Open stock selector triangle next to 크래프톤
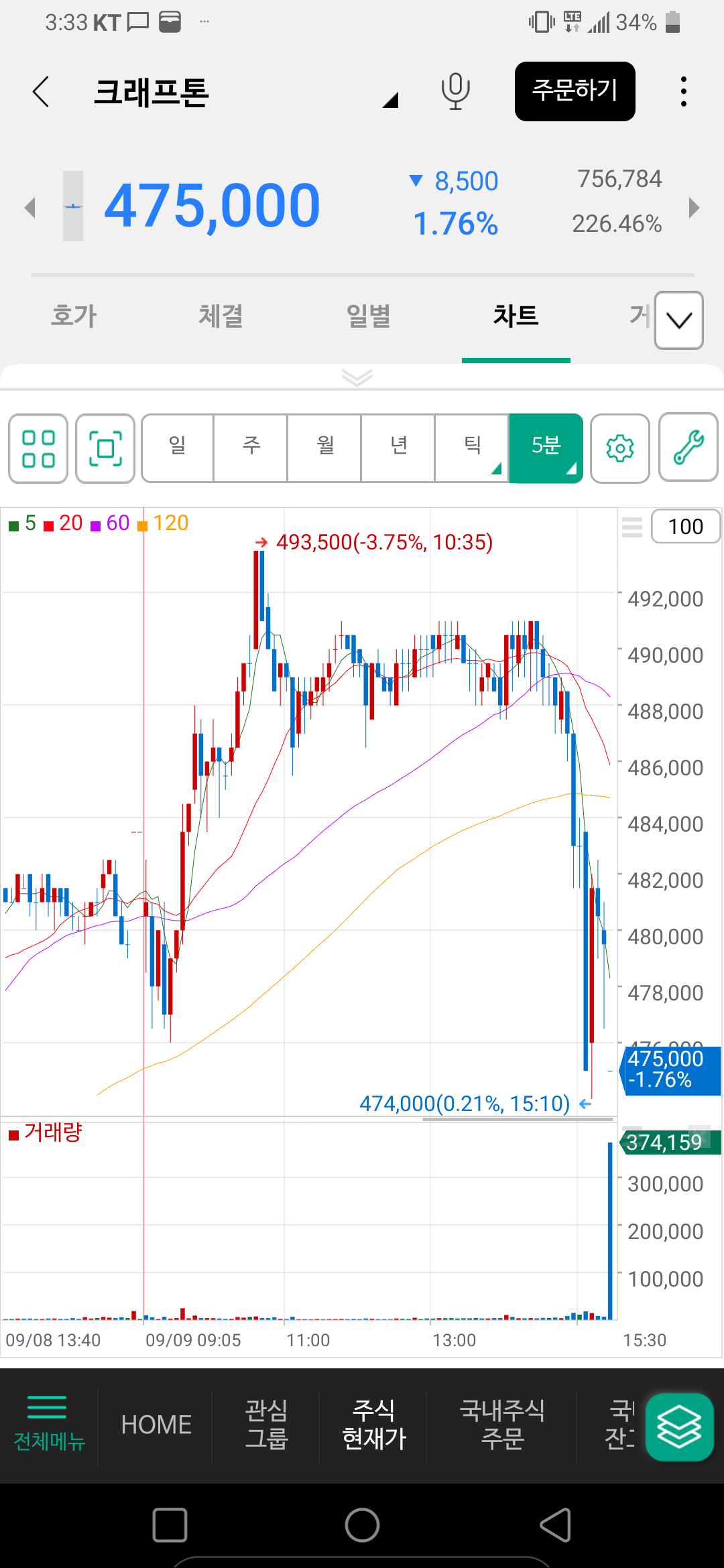 [390, 101]
